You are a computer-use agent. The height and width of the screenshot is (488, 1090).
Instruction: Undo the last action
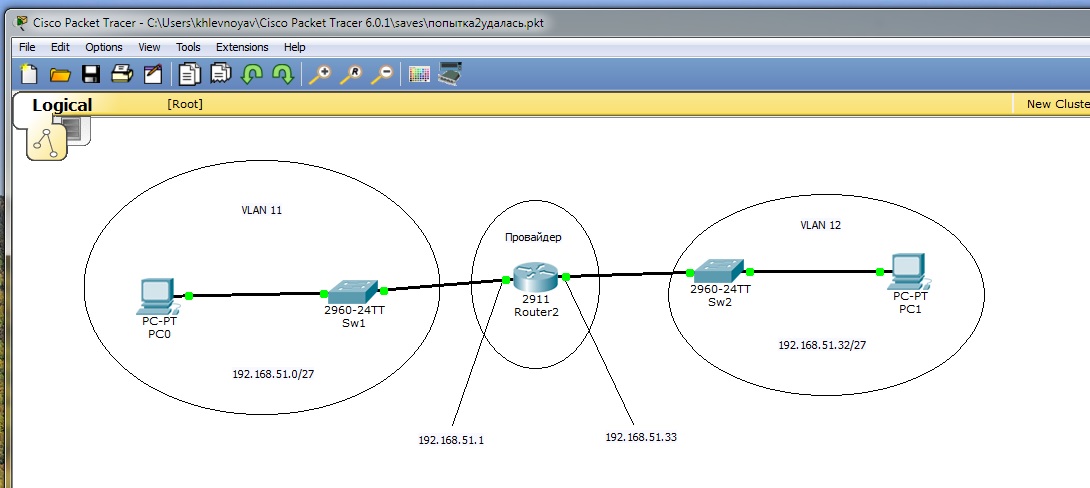251,74
